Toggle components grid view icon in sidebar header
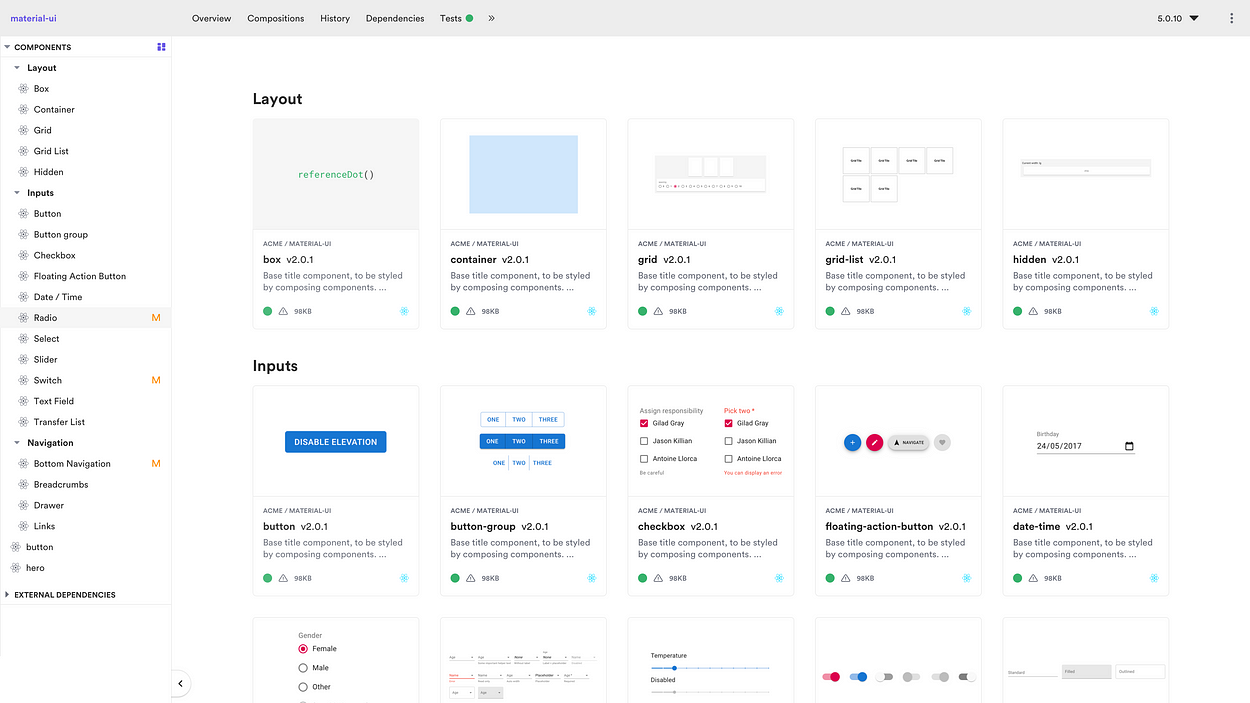The height and width of the screenshot is (703, 1250). [161, 47]
